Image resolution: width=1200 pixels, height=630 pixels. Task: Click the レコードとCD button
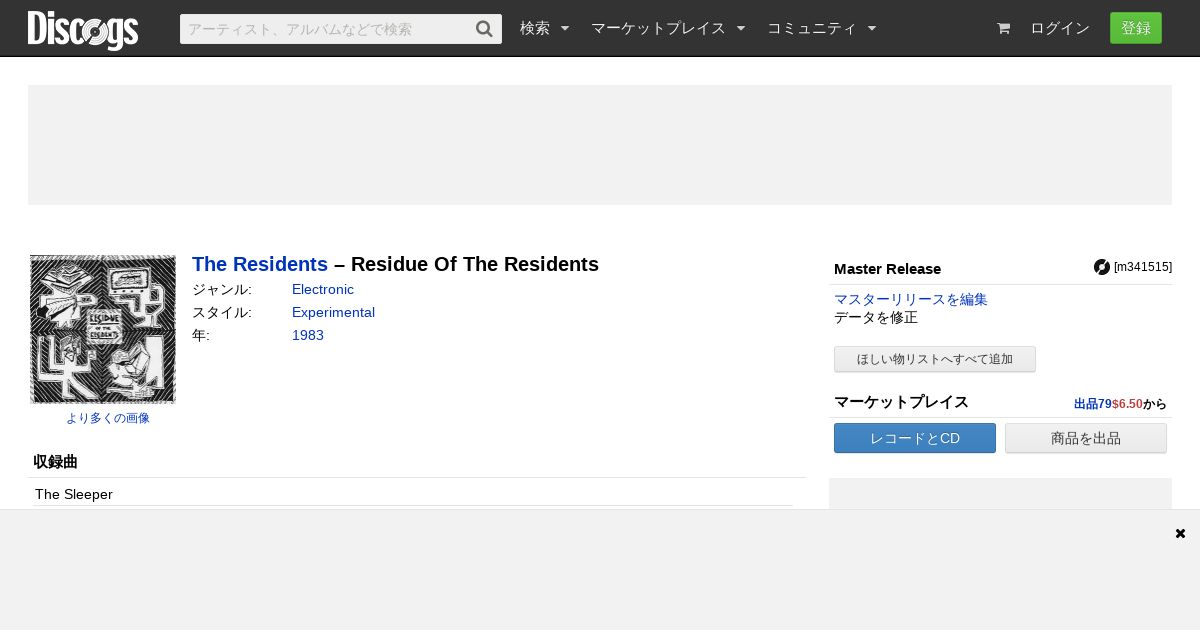915,438
